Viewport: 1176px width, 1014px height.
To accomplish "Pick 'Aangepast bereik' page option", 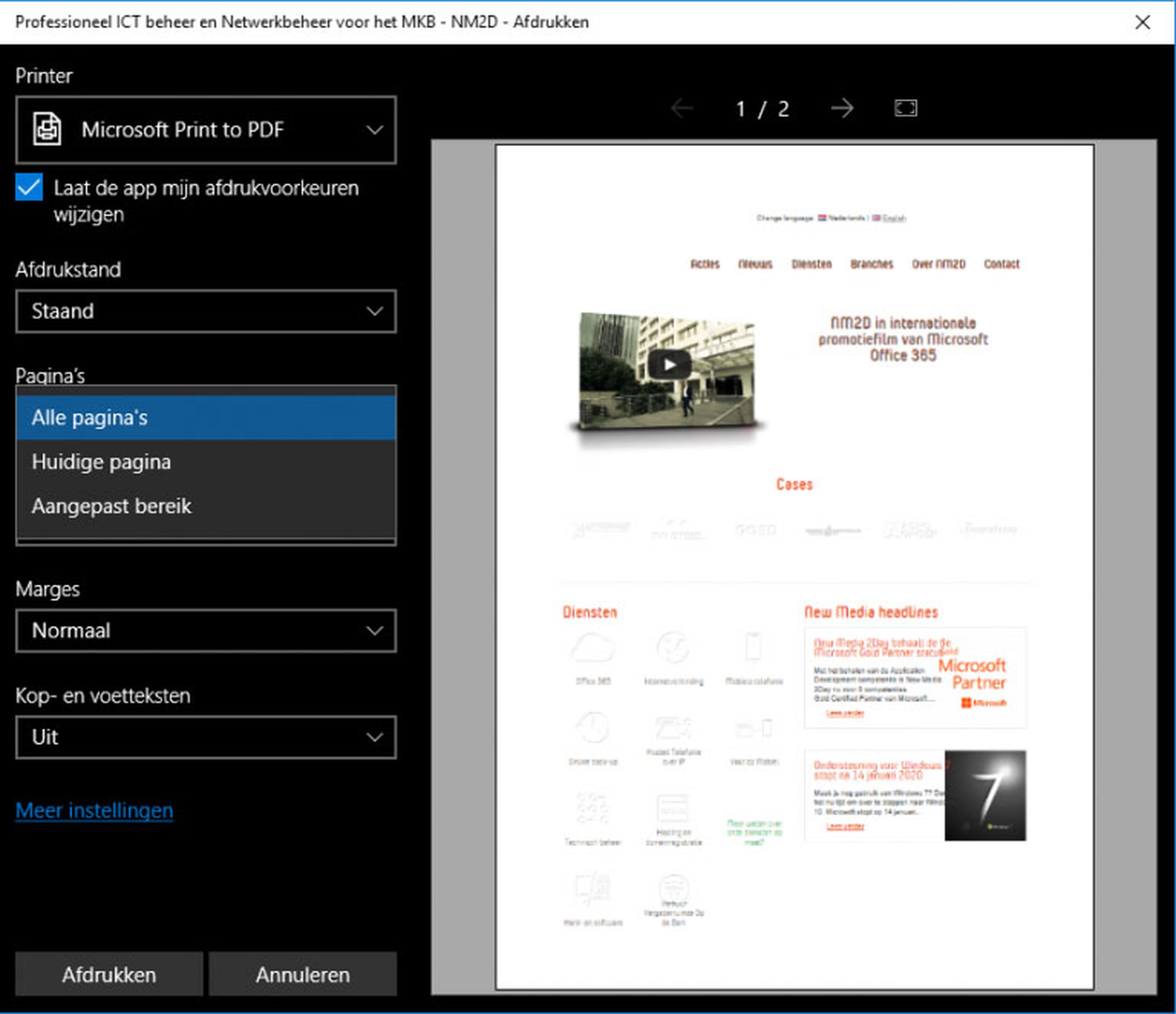I will [206, 506].
